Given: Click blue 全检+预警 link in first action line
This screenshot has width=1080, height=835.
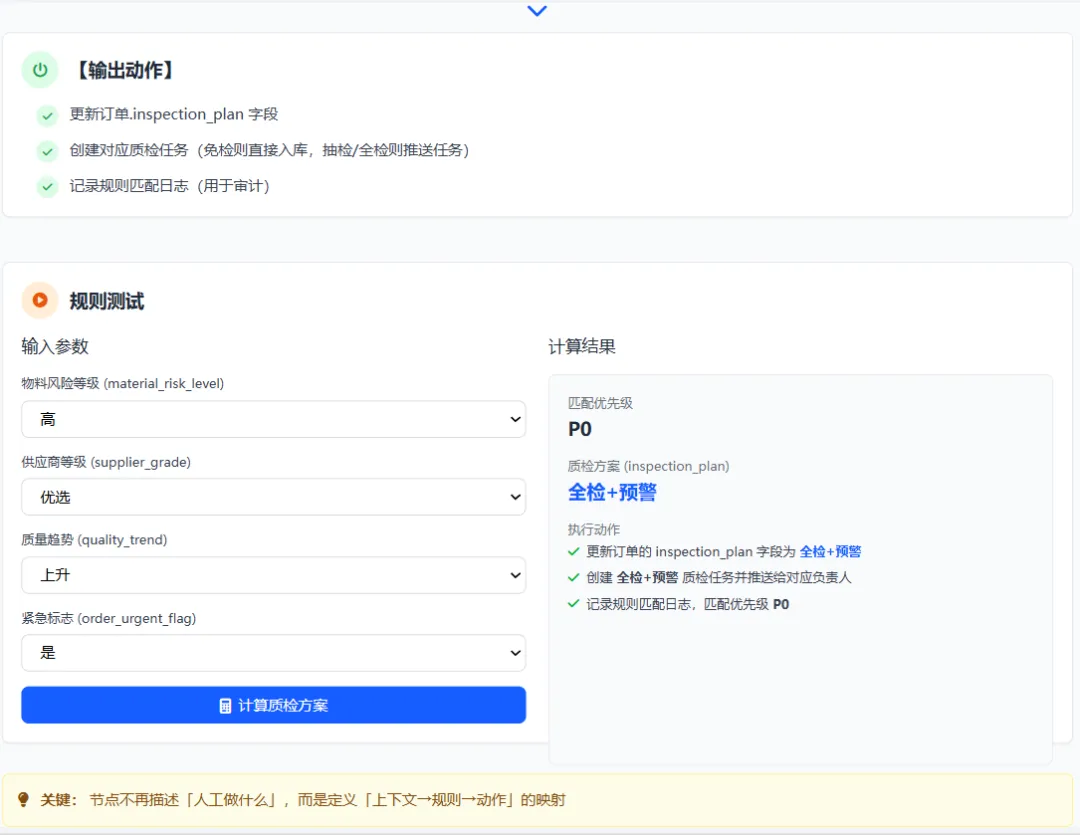Looking at the screenshot, I should coord(830,551).
